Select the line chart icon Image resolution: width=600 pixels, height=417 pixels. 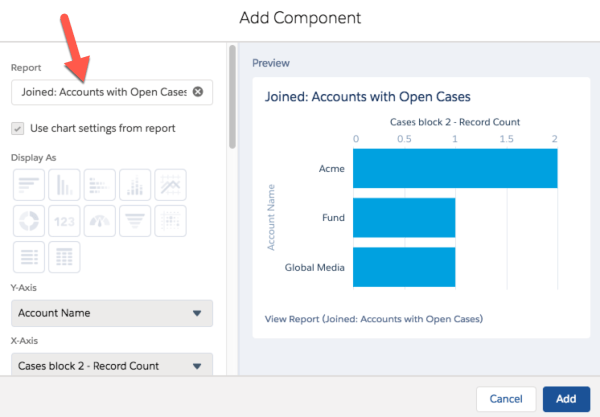tap(170, 185)
